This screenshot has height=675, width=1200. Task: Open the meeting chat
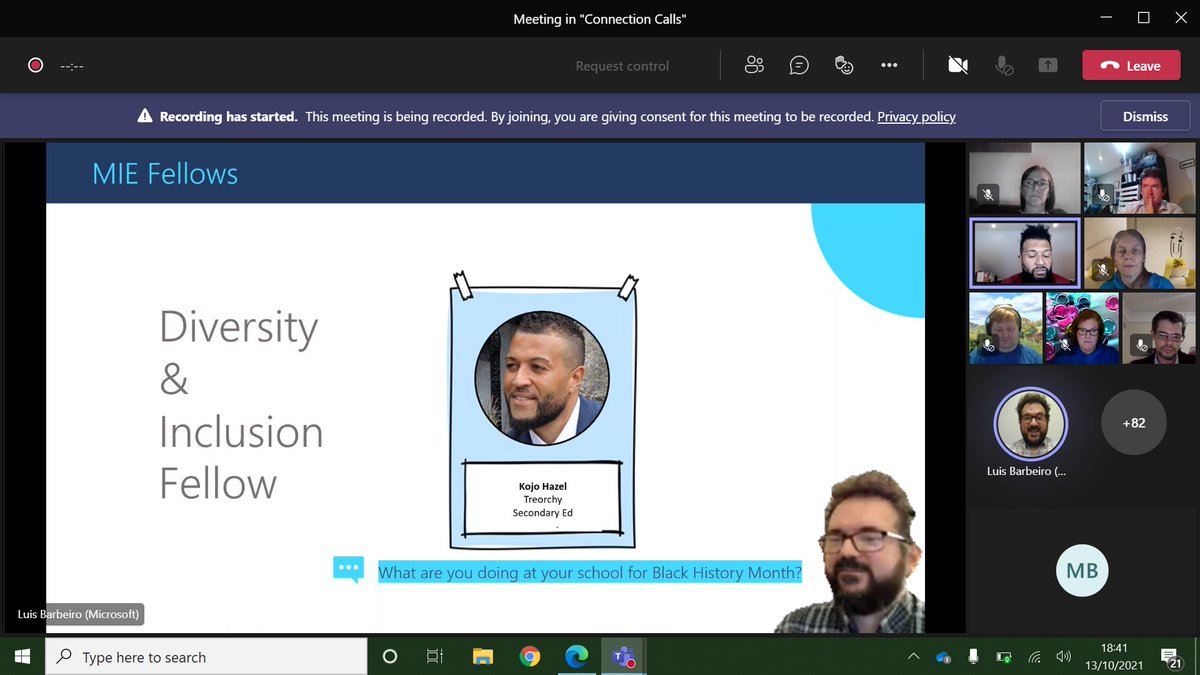click(x=799, y=65)
